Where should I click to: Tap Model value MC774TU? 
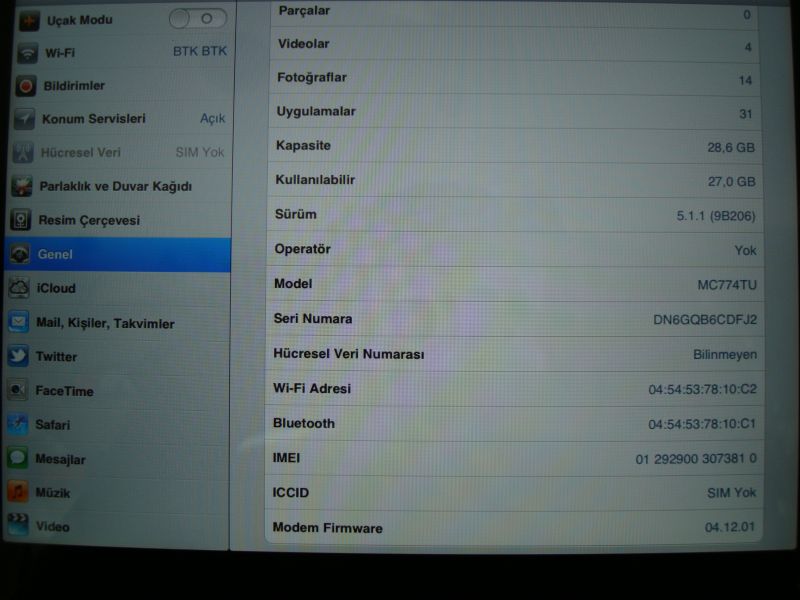[x=727, y=285]
